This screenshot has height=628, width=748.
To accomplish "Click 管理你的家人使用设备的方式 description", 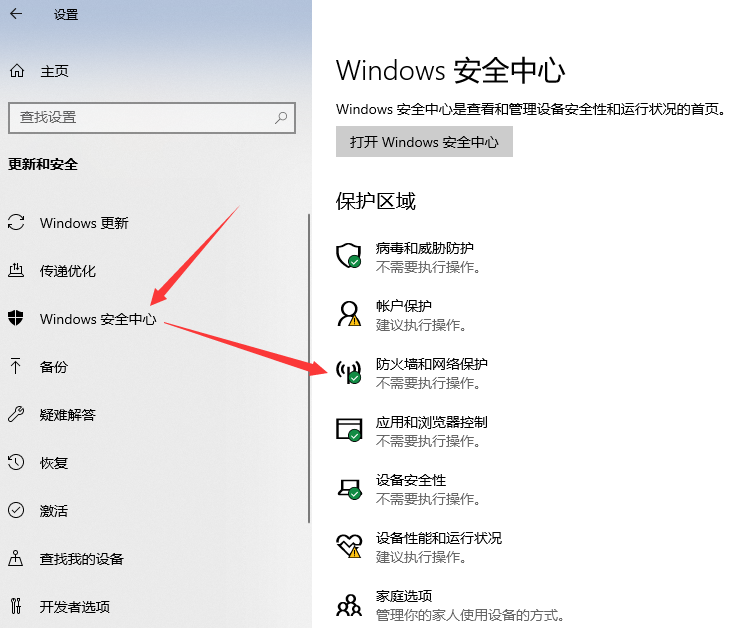I will point(470,615).
